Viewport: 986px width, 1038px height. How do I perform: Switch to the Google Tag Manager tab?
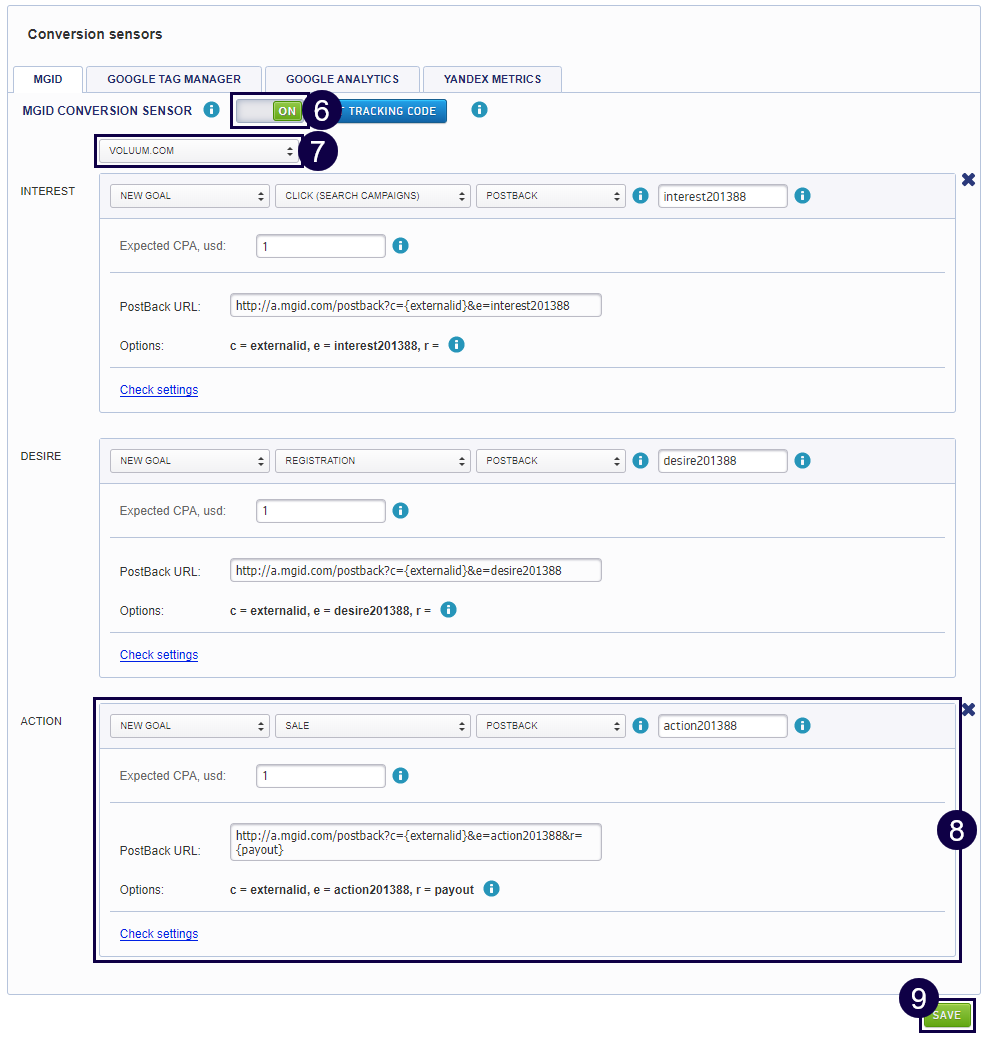point(174,79)
